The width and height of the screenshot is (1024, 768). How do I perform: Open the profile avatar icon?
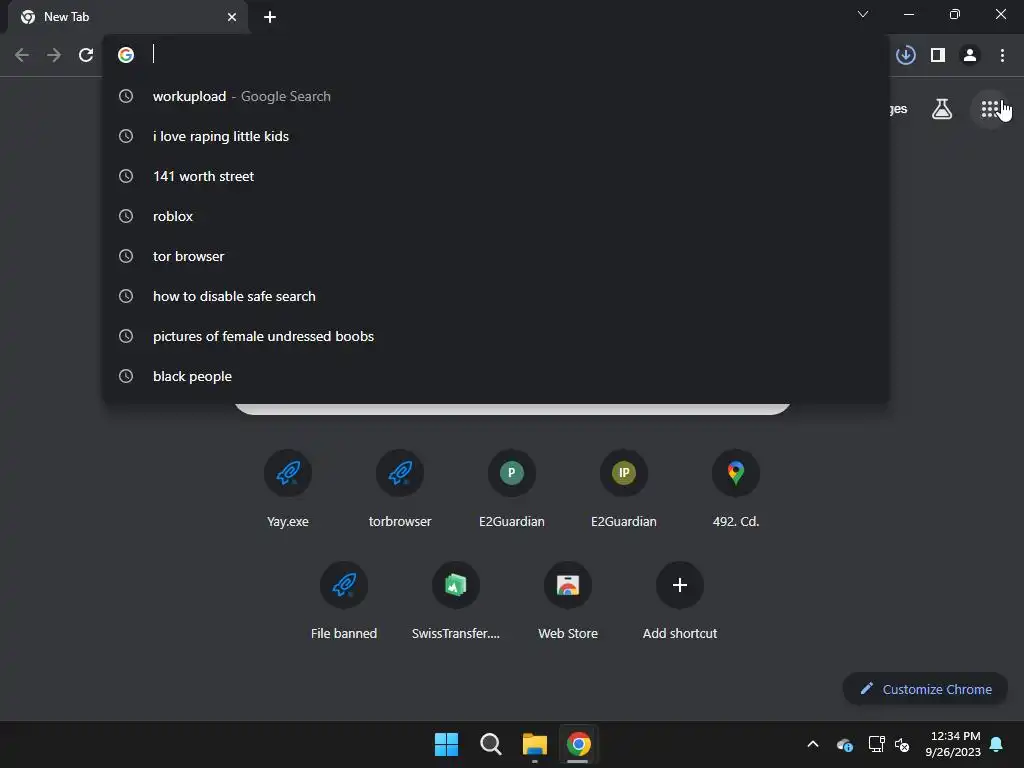[x=970, y=56]
